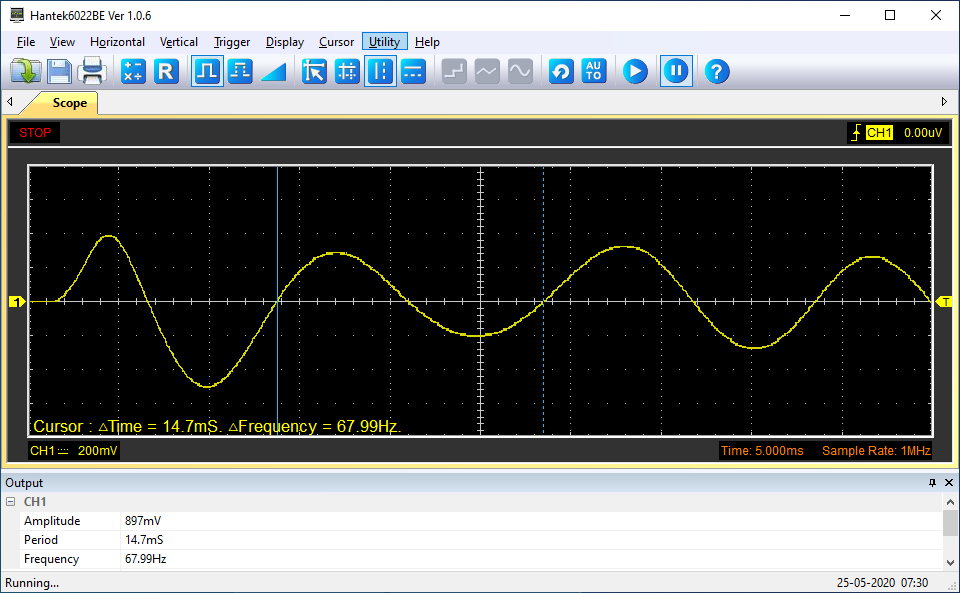The height and width of the screenshot is (593, 960).
Task: Click the CH1 200mV channel label
Action: point(73,451)
